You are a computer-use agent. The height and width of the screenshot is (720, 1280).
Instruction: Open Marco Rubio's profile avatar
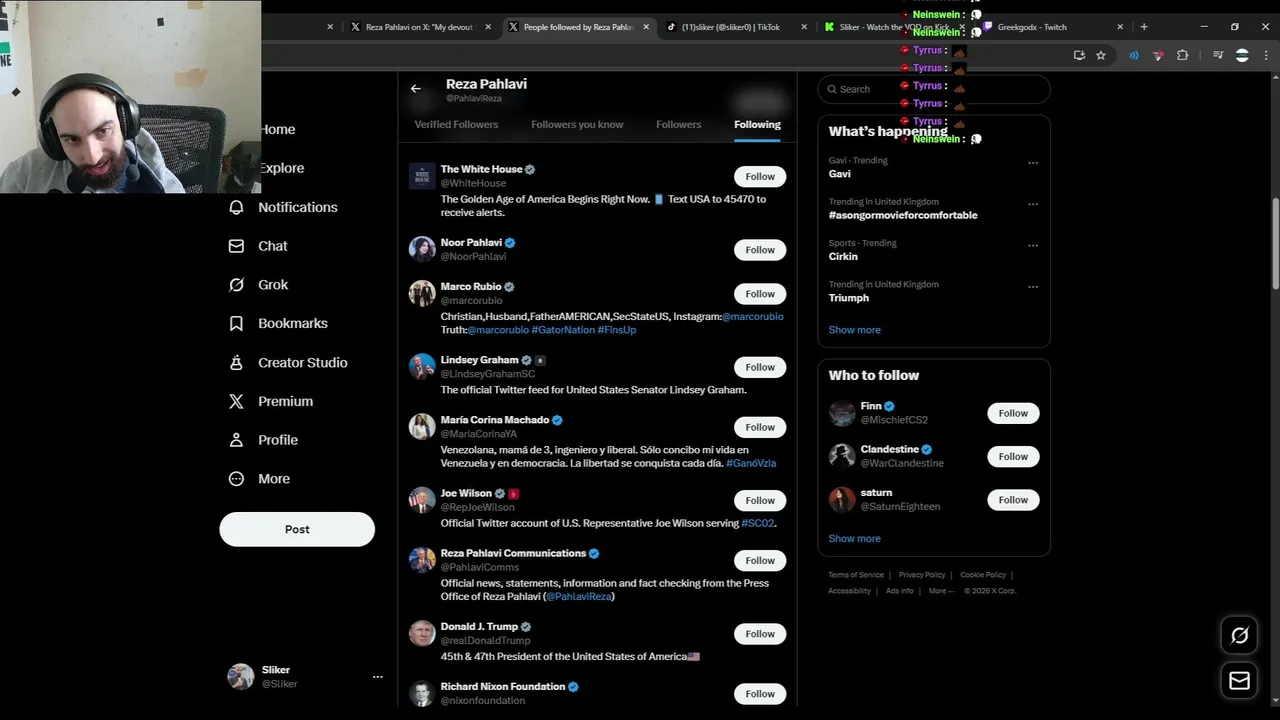[x=422, y=293]
